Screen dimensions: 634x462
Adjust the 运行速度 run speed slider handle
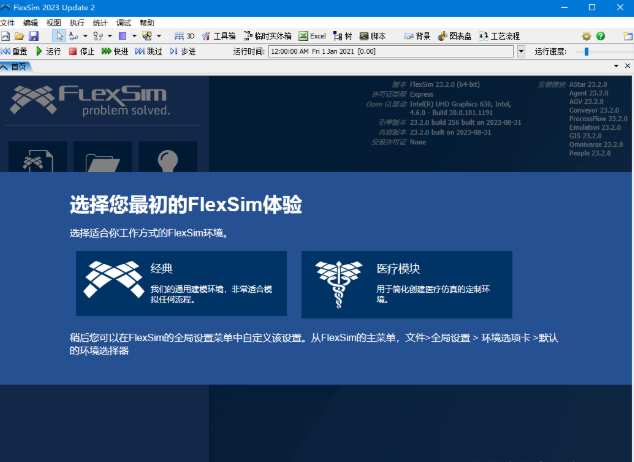click(586, 51)
